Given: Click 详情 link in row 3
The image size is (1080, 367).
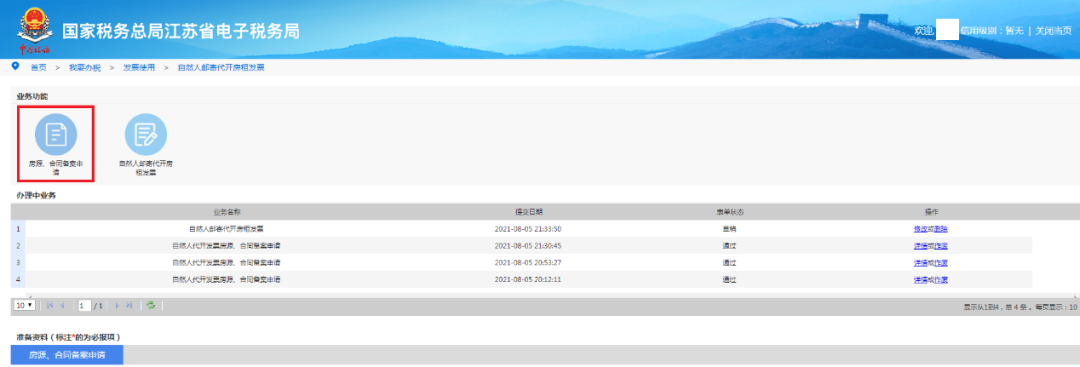Looking at the screenshot, I should coord(921,262).
